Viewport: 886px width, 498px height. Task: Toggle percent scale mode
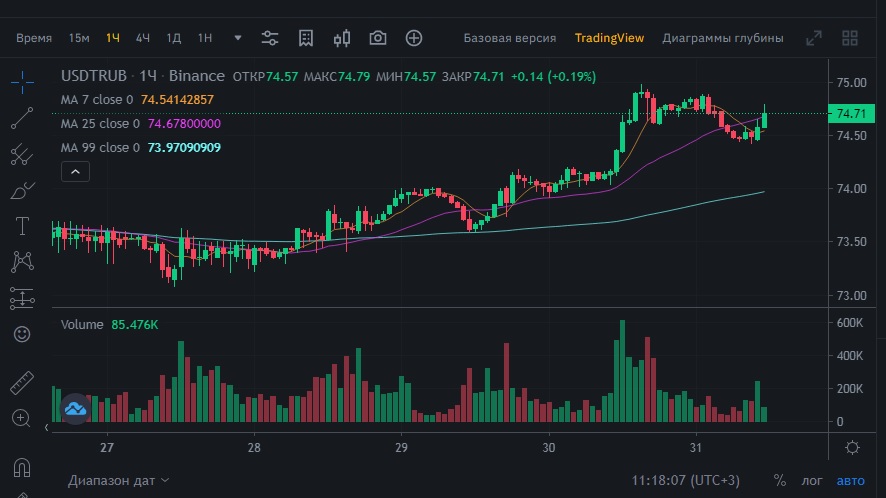click(x=780, y=480)
